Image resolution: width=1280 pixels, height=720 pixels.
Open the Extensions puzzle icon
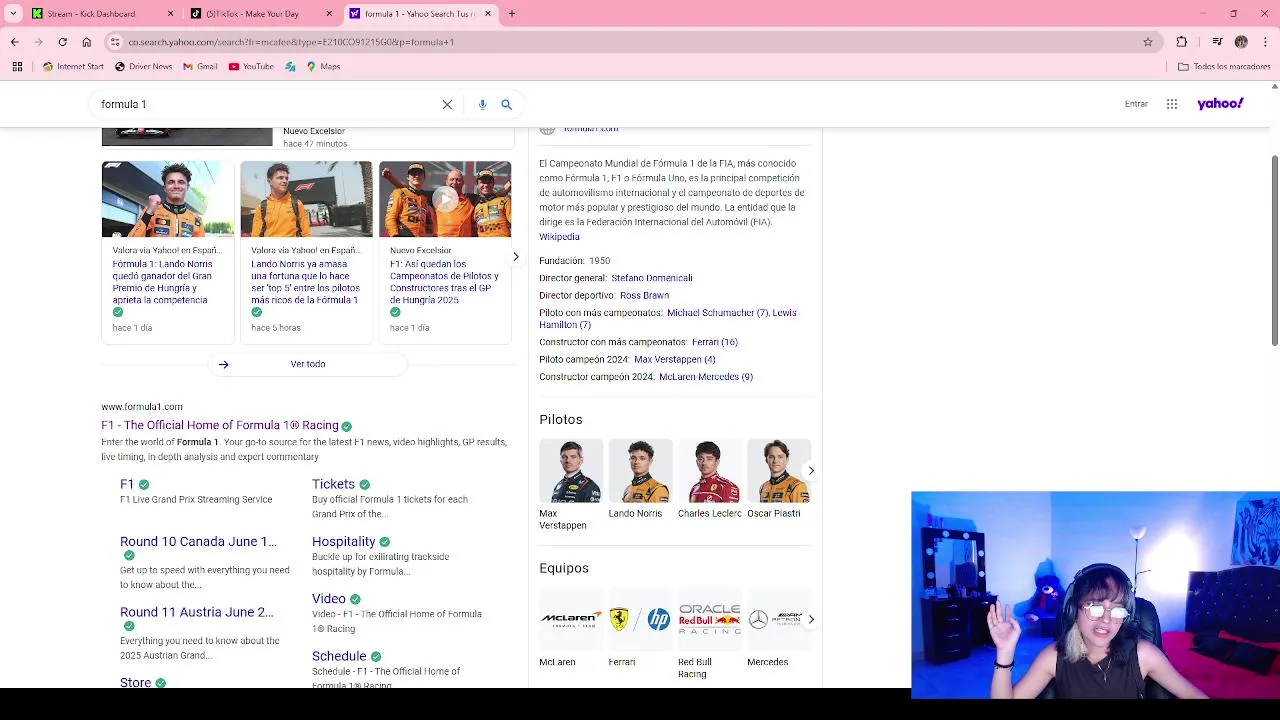pos(1182,42)
